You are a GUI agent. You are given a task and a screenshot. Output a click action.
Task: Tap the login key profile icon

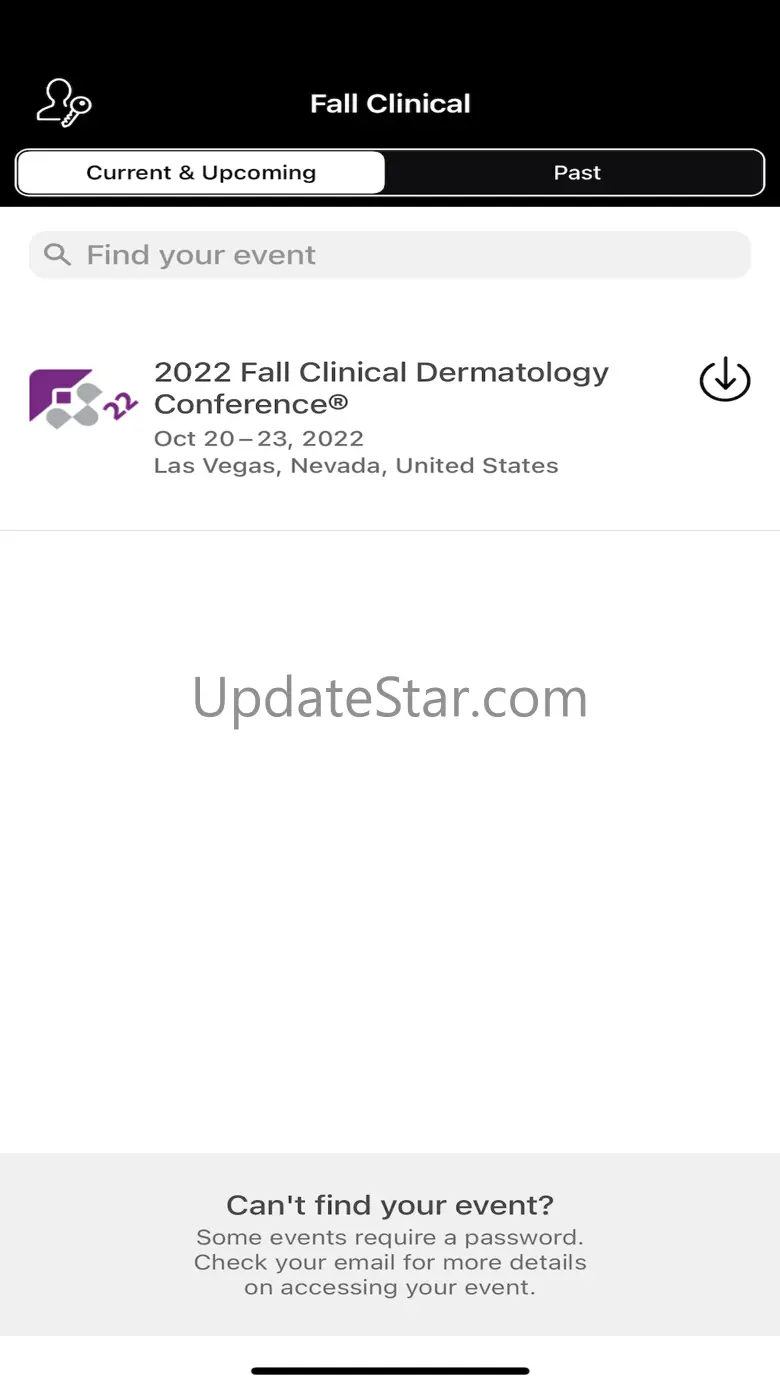point(64,103)
